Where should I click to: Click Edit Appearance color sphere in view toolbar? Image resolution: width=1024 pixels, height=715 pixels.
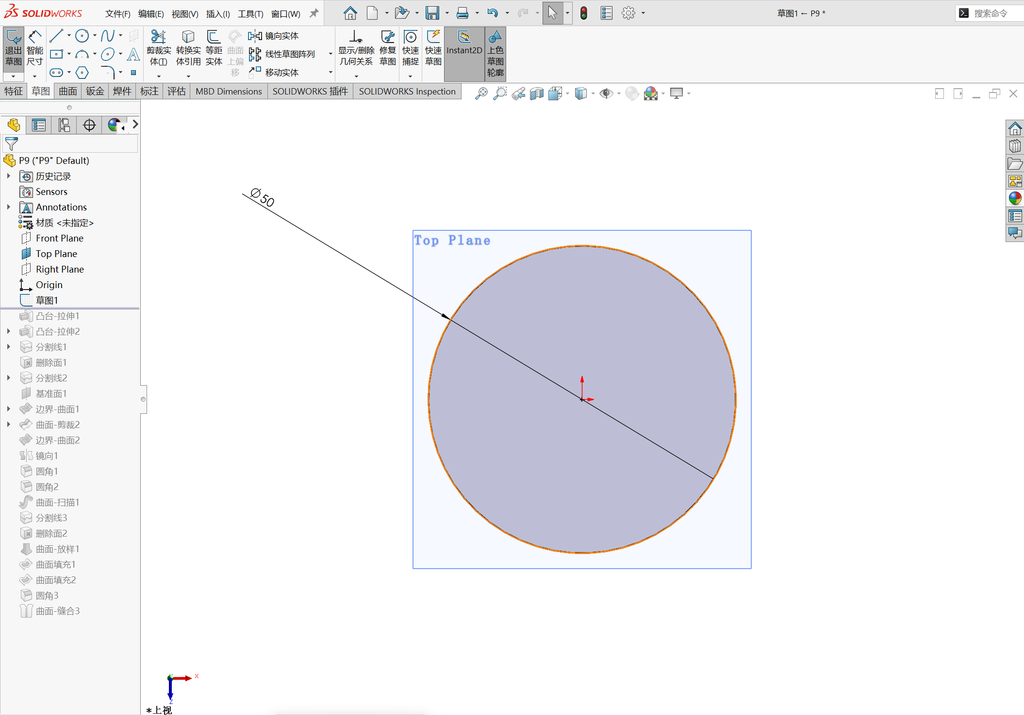click(x=650, y=93)
